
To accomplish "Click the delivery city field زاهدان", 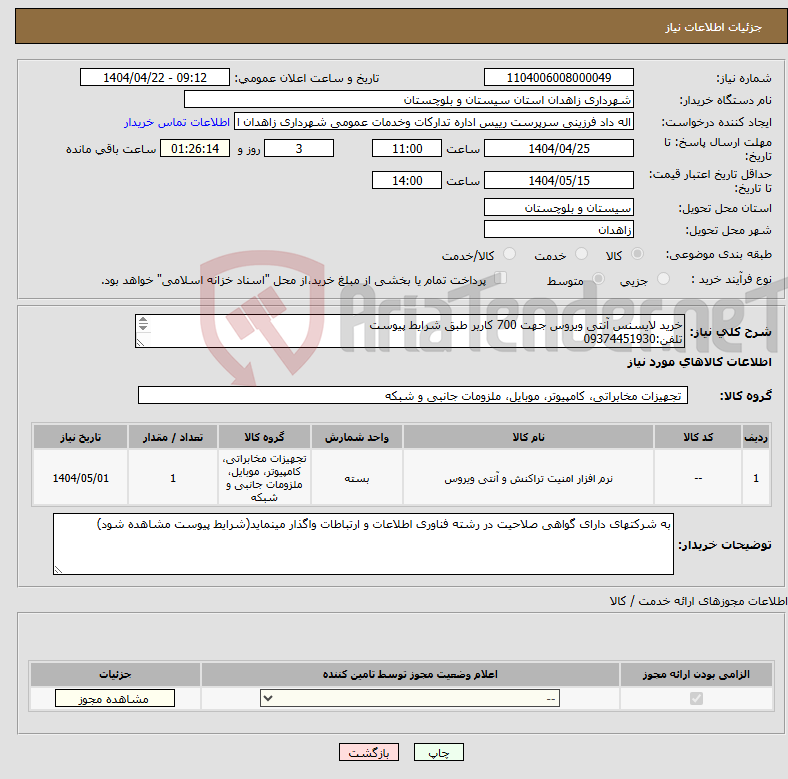I will click(x=558, y=229).
